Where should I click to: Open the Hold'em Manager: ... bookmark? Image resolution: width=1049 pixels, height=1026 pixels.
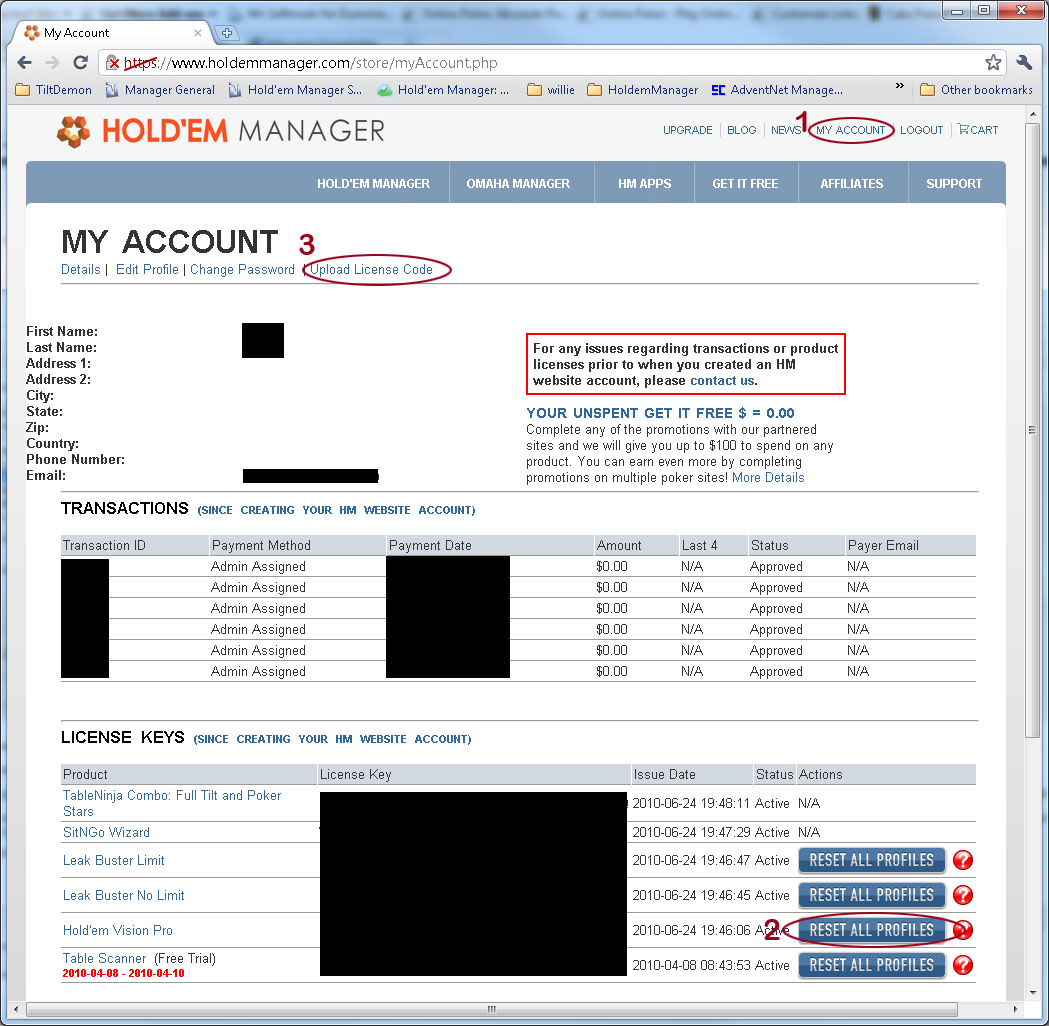pos(443,90)
